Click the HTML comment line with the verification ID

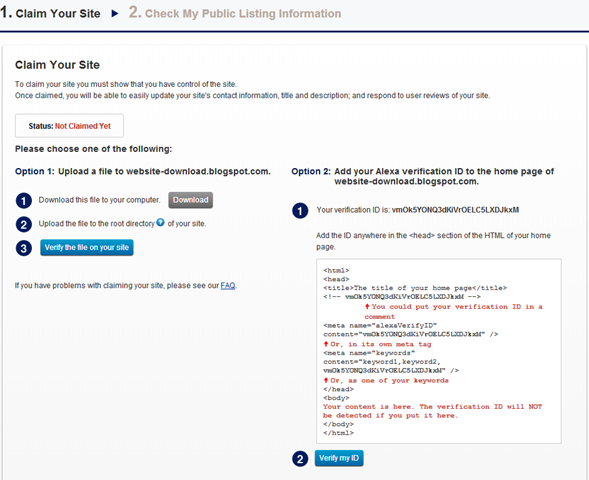tap(402, 297)
